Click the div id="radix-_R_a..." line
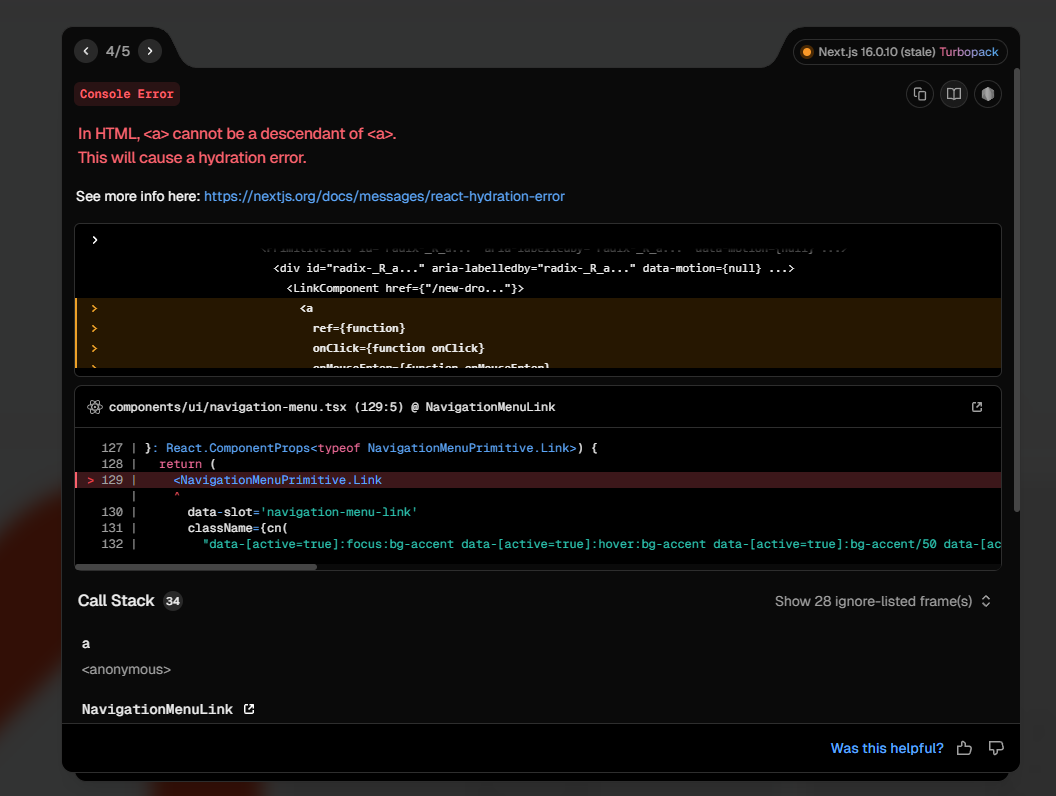Screen dimensions: 1056x796 pos(533,268)
